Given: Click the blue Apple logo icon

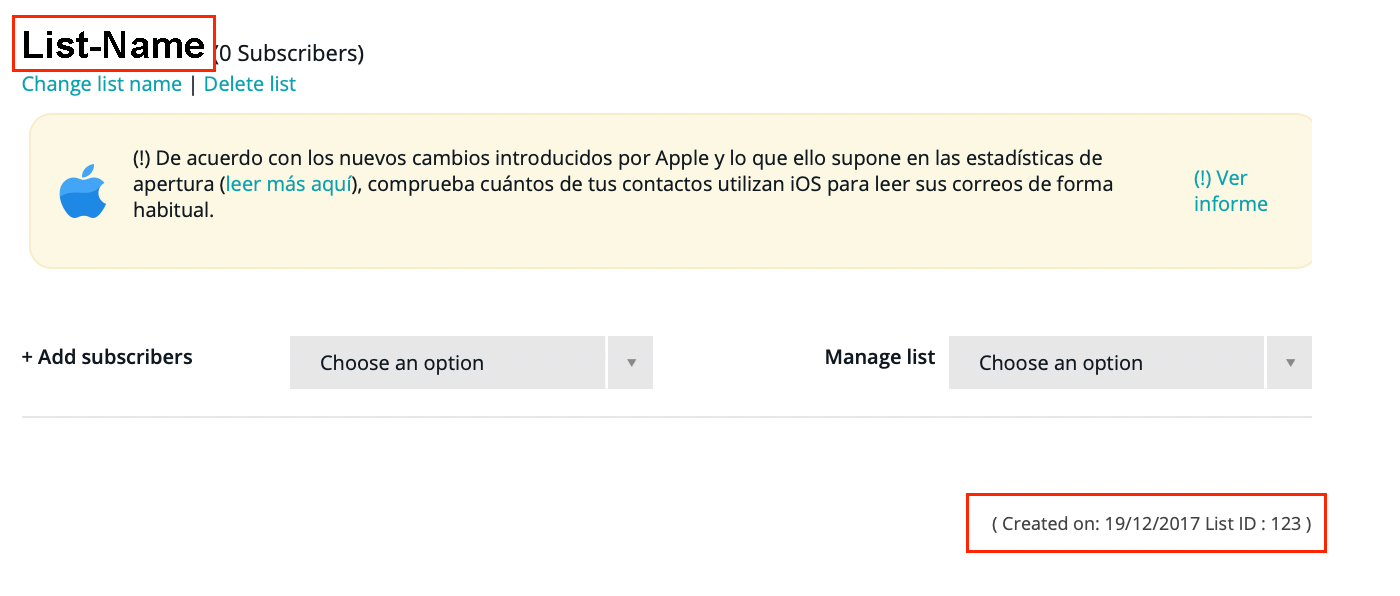Looking at the screenshot, I should [83, 191].
